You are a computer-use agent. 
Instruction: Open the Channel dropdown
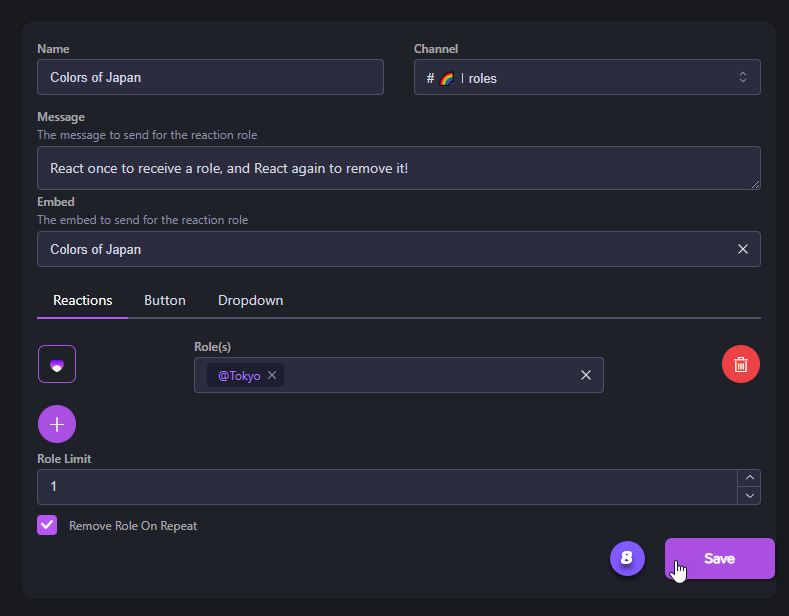click(587, 78)
